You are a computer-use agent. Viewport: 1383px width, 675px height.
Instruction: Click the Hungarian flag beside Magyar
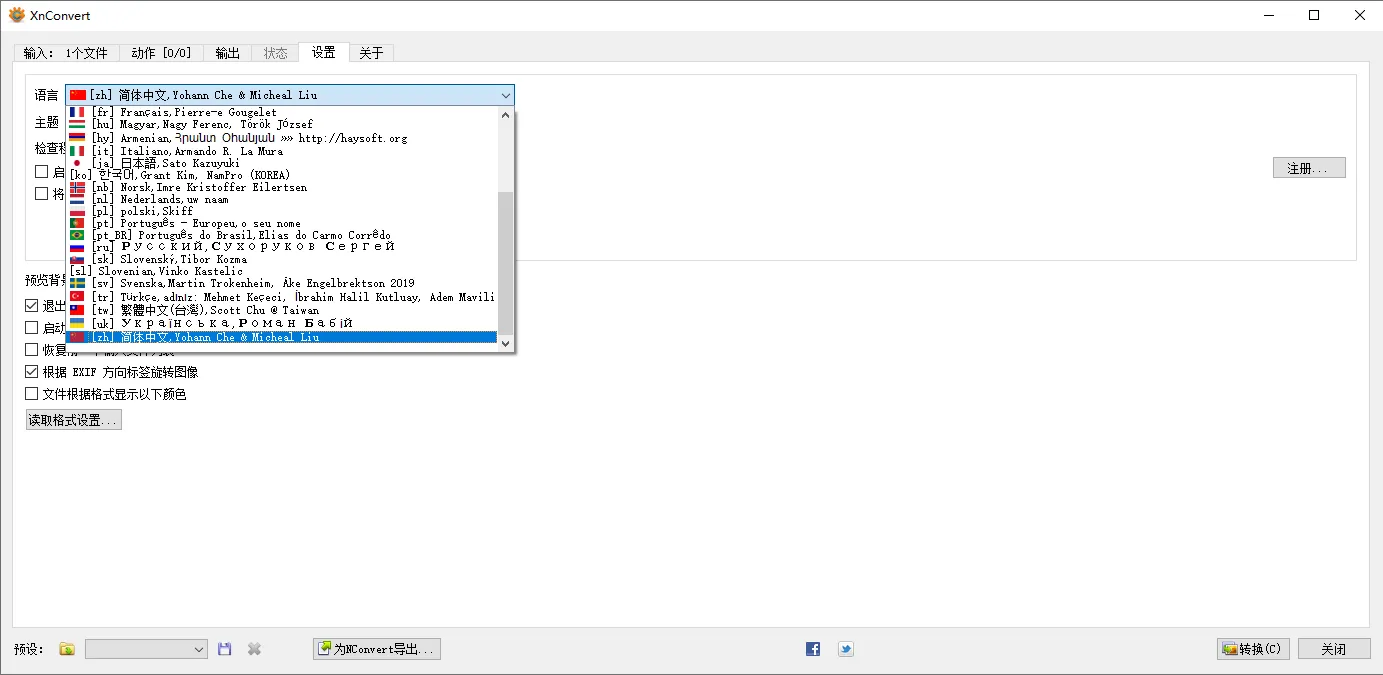(x=77, y=125)
